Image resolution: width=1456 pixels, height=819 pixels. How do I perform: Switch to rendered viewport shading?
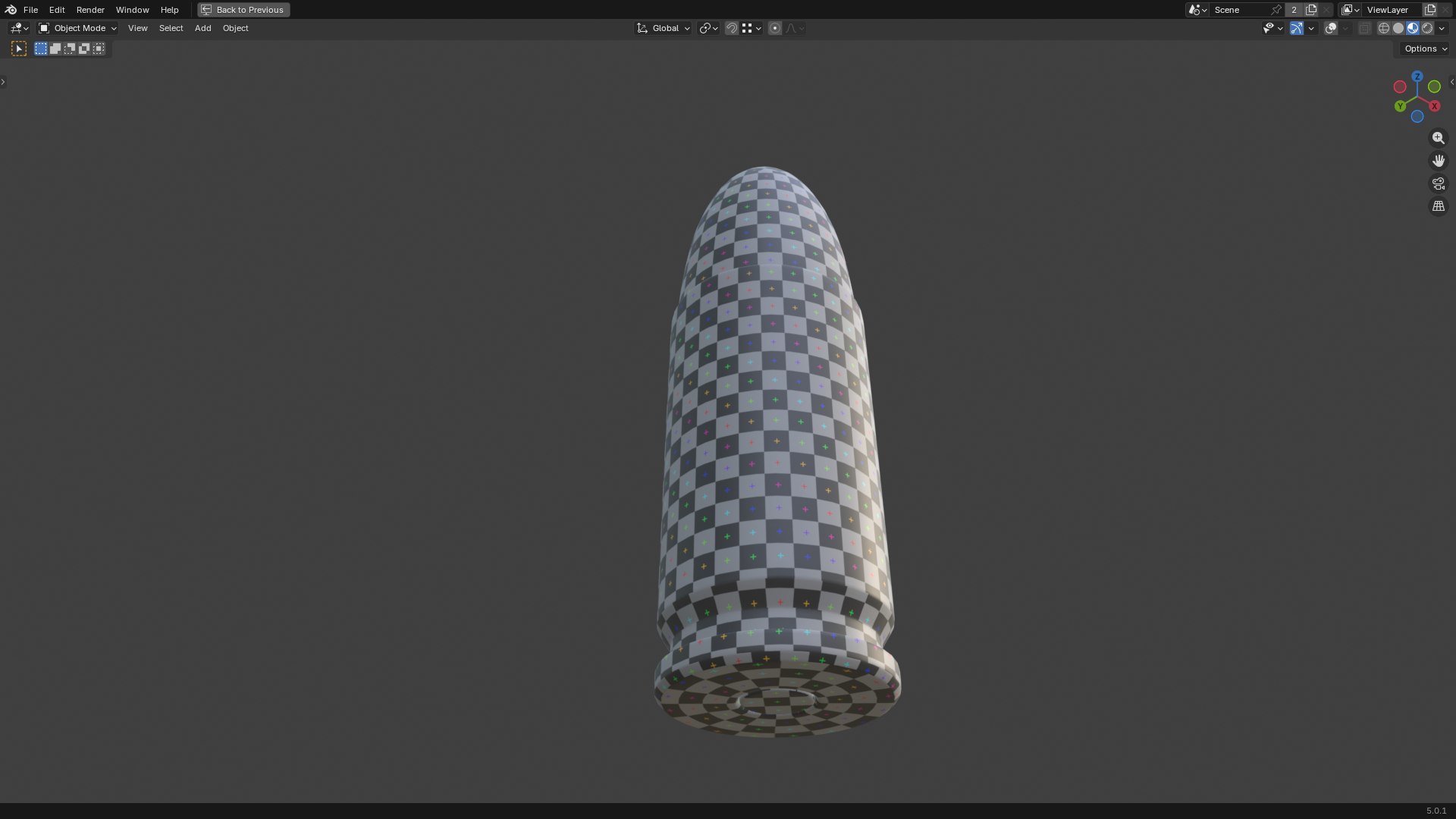[1427, 28]
